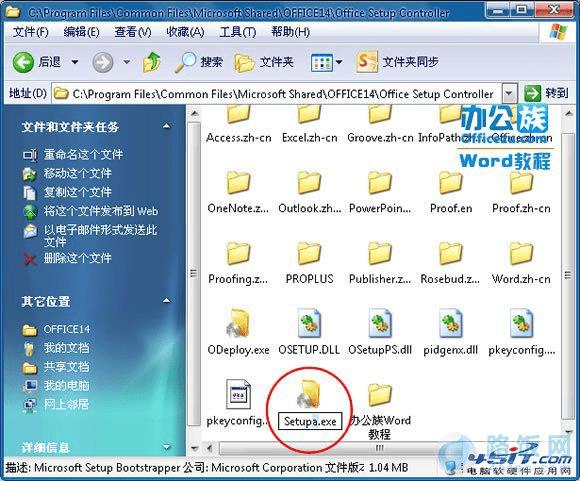Select the OneNote.z... folder
The height and width of the screenshot is (481, 580).
[x=239, y=192]
